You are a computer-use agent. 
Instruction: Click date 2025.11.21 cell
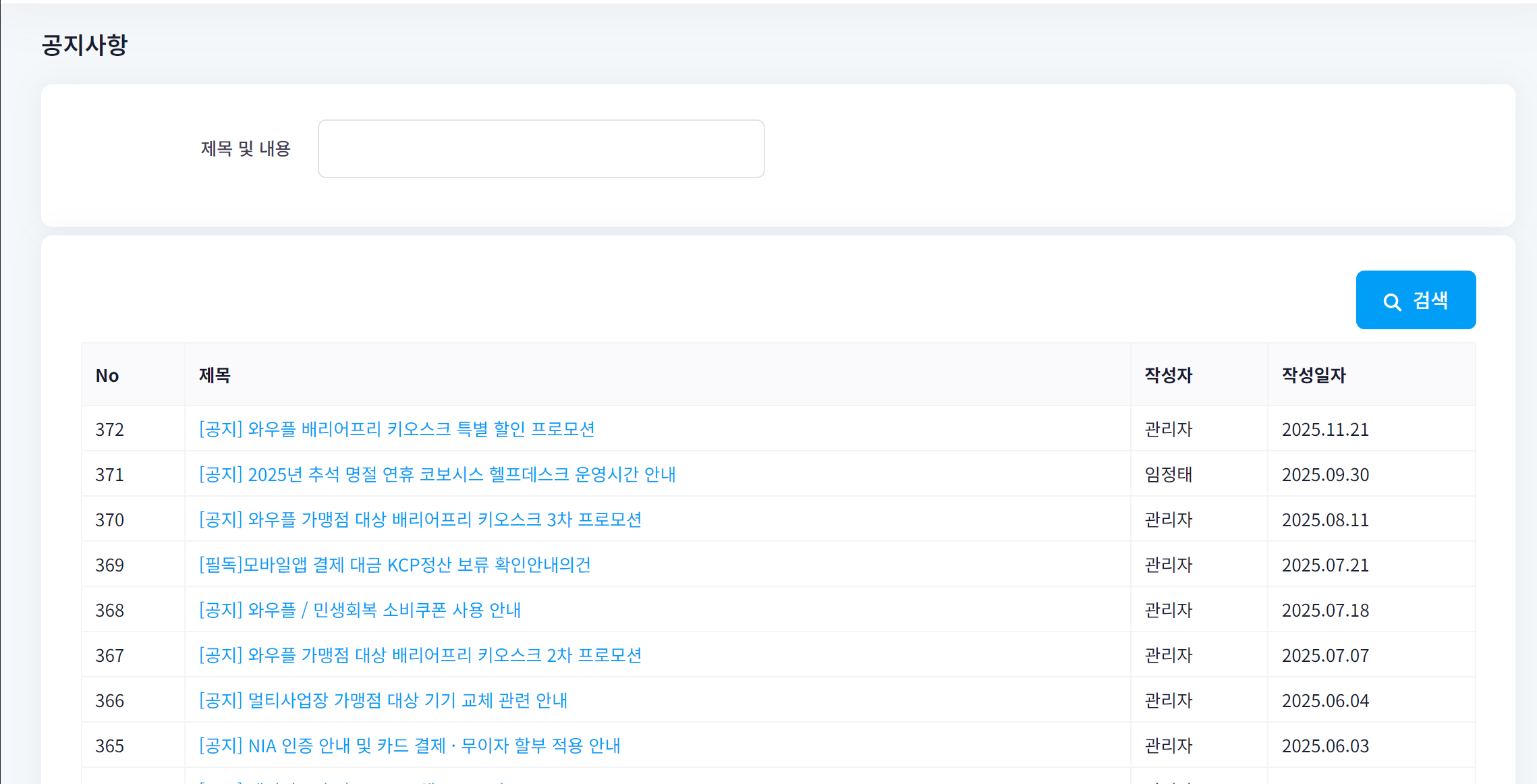point(1325,429)
